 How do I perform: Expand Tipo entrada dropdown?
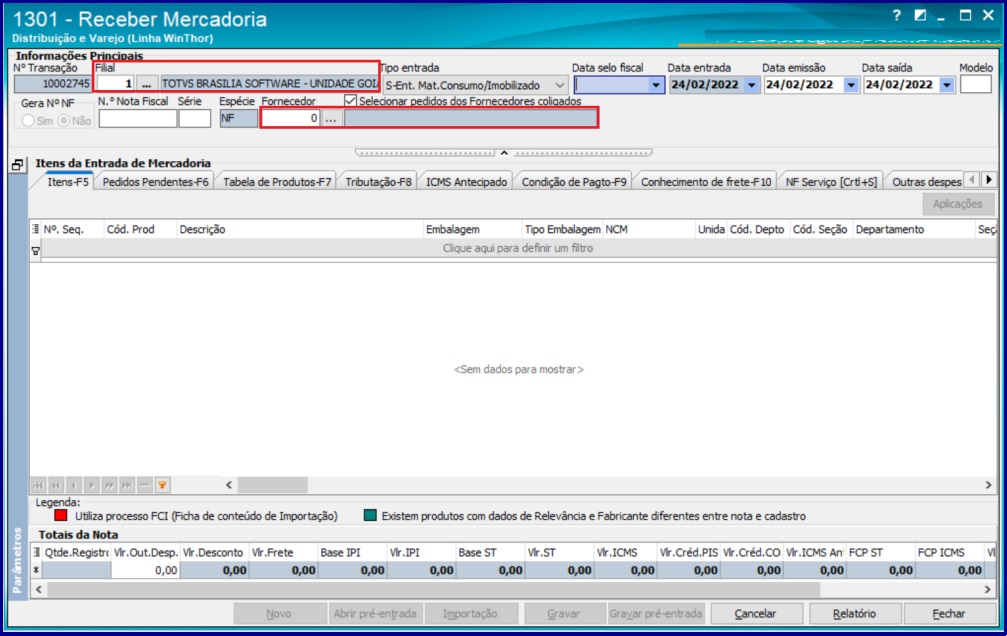(x=559, y=85)
